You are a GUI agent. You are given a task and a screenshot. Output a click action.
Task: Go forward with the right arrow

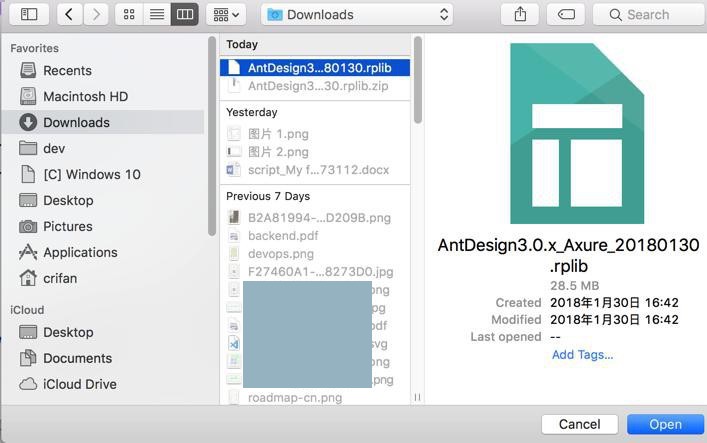96,14
